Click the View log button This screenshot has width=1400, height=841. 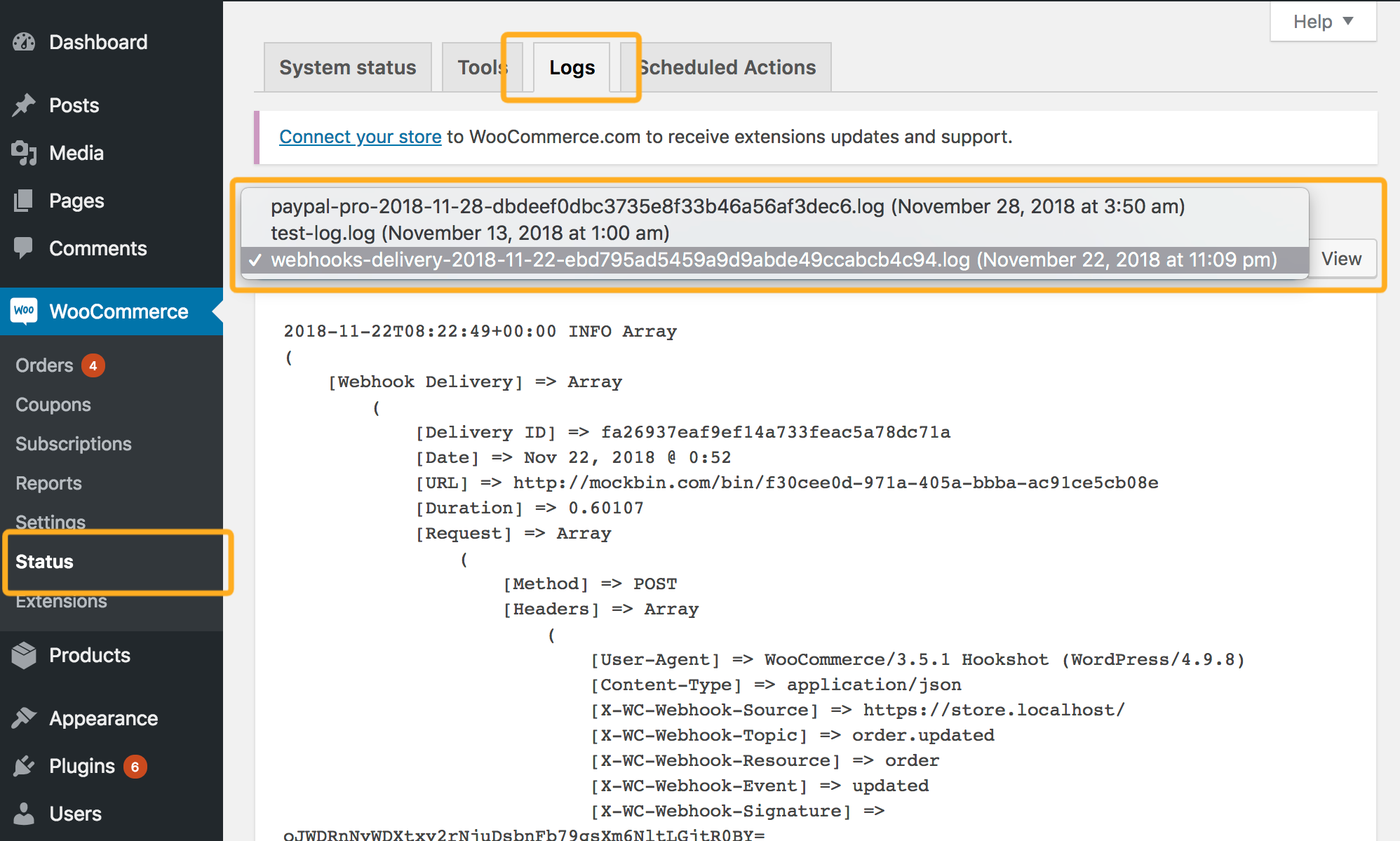click(1341, 259)
